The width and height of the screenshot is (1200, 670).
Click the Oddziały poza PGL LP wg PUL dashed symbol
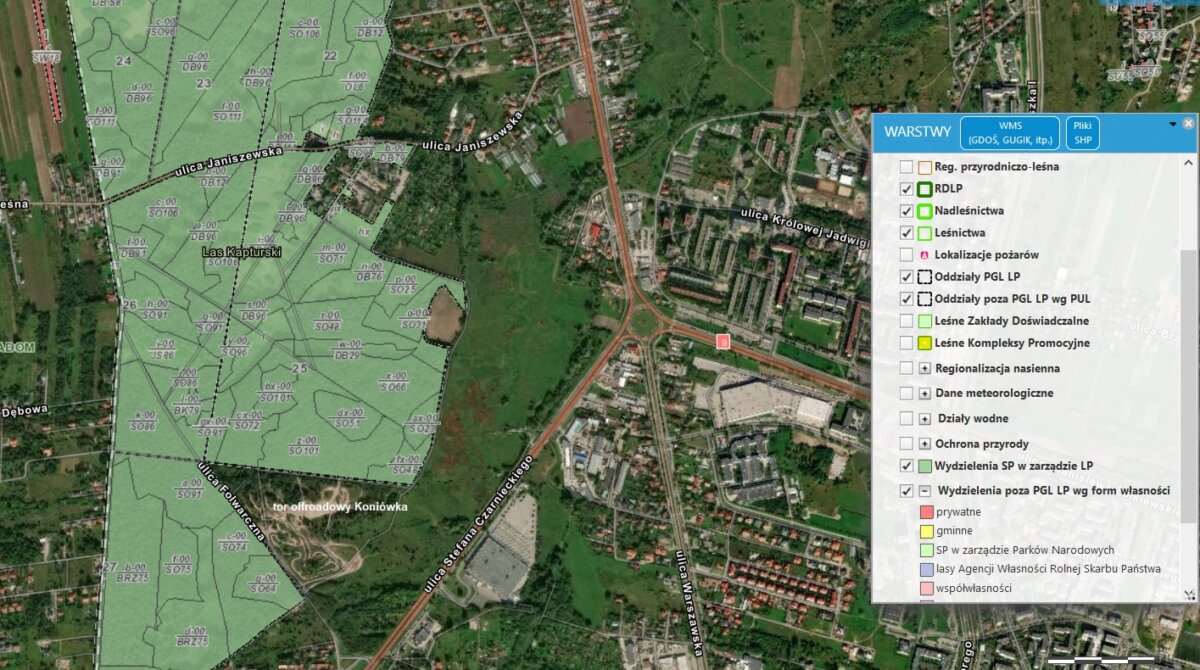pos(925,299)
